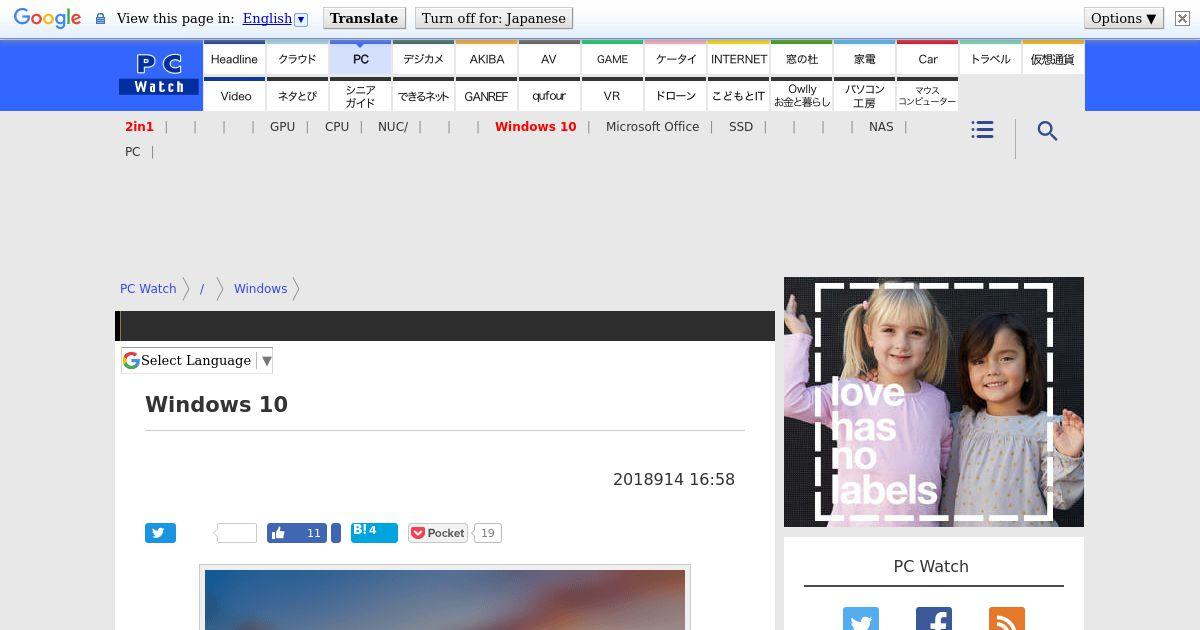Open the できるネット tab
This screenshot has height=630, width=1200.
coord(423,96)
